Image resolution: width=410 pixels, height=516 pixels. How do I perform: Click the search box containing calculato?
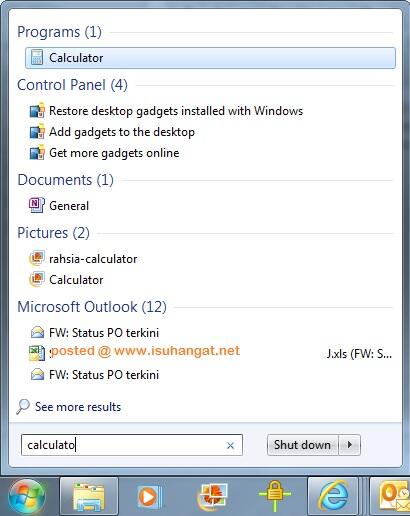click(x=132, y=445)
